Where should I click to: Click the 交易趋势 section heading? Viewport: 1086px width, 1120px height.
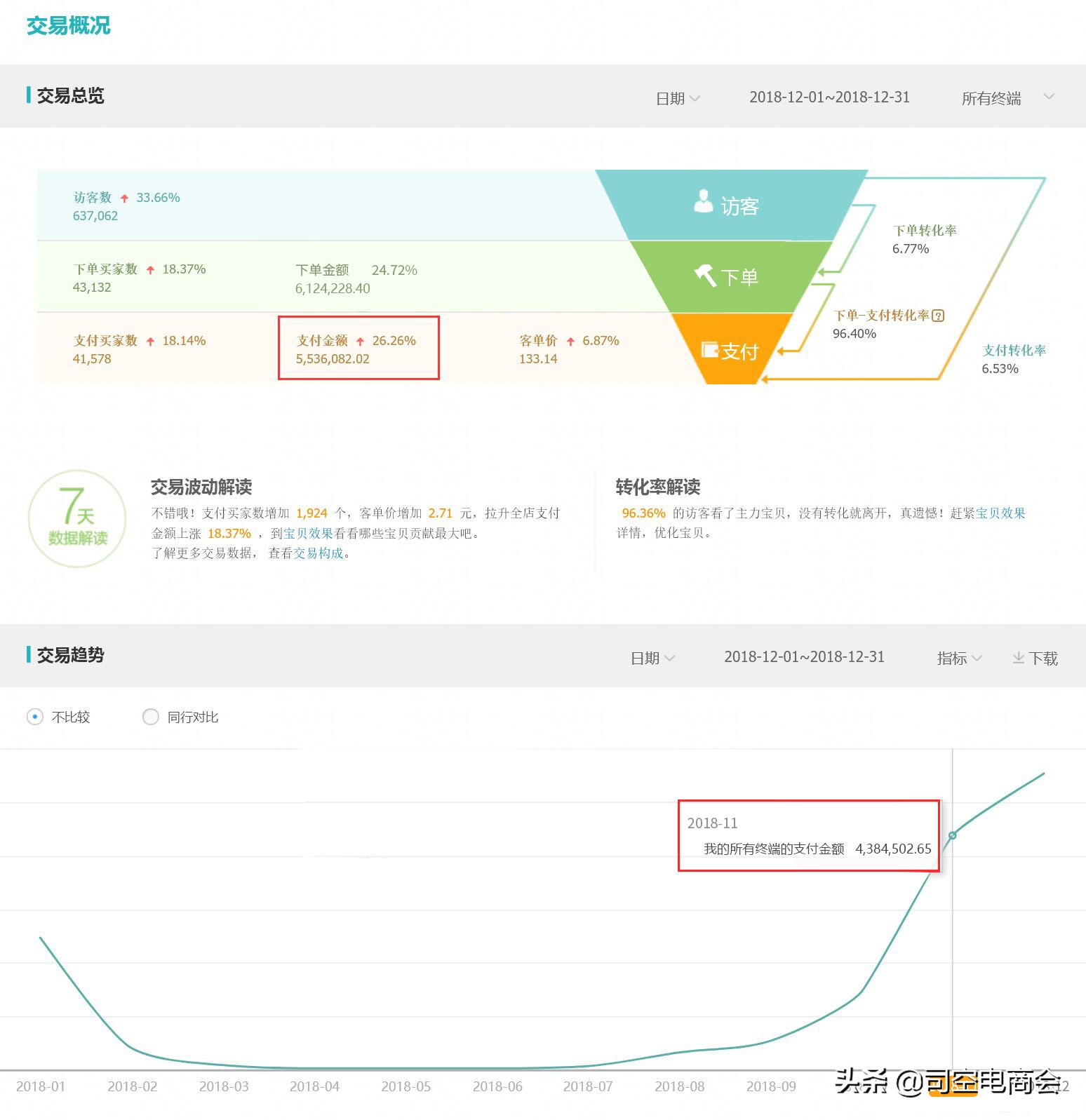pyautogui.click(x=70, y=655)
